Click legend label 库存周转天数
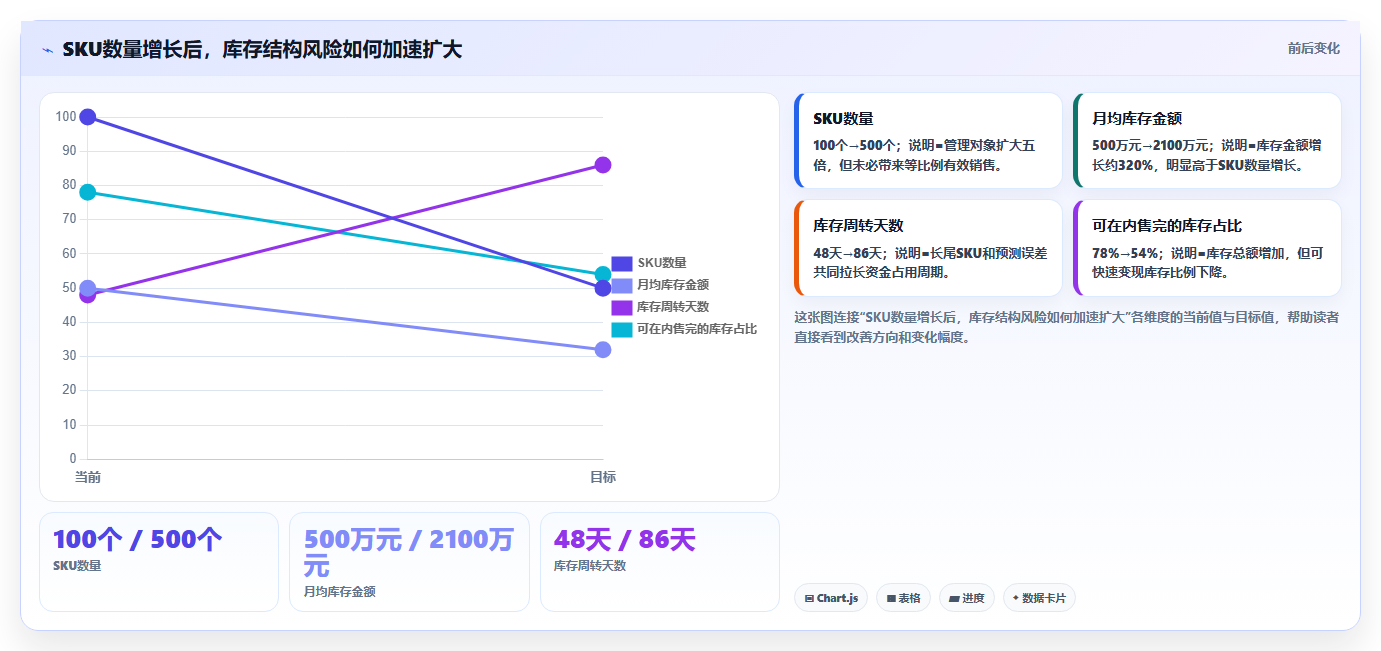 673,307
